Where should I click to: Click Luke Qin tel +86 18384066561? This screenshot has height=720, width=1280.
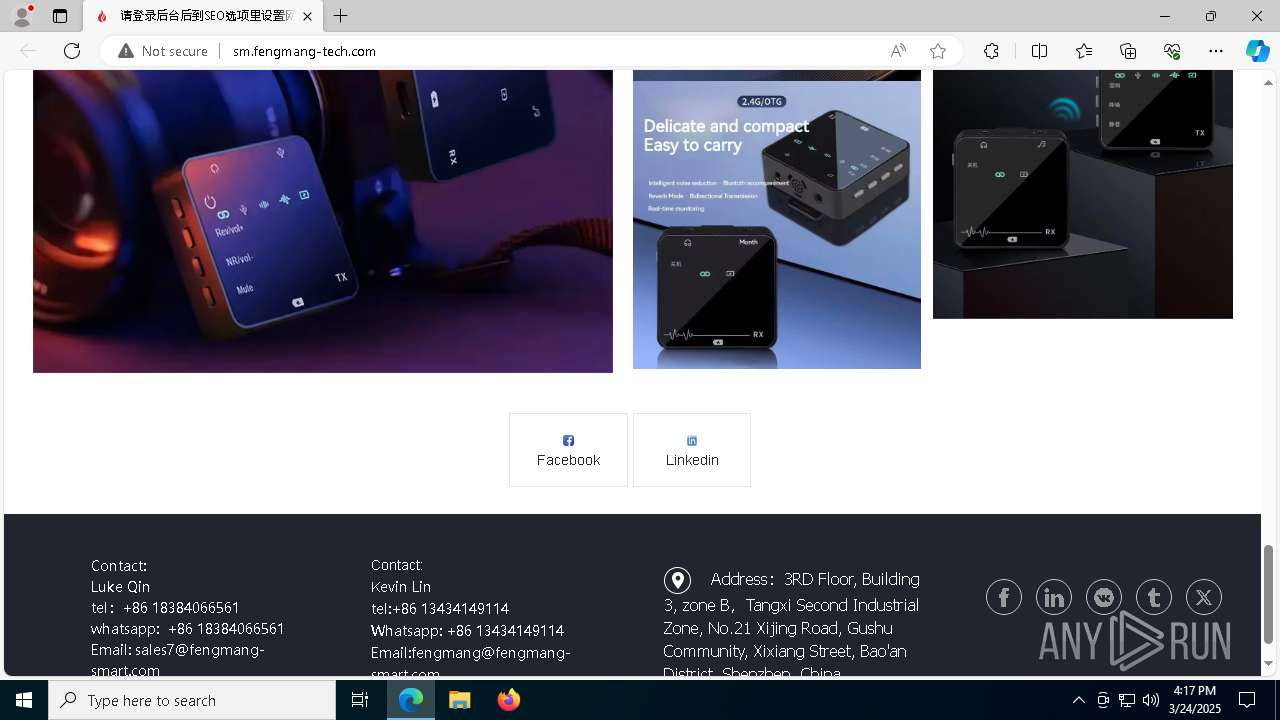(x=165, y=608)
